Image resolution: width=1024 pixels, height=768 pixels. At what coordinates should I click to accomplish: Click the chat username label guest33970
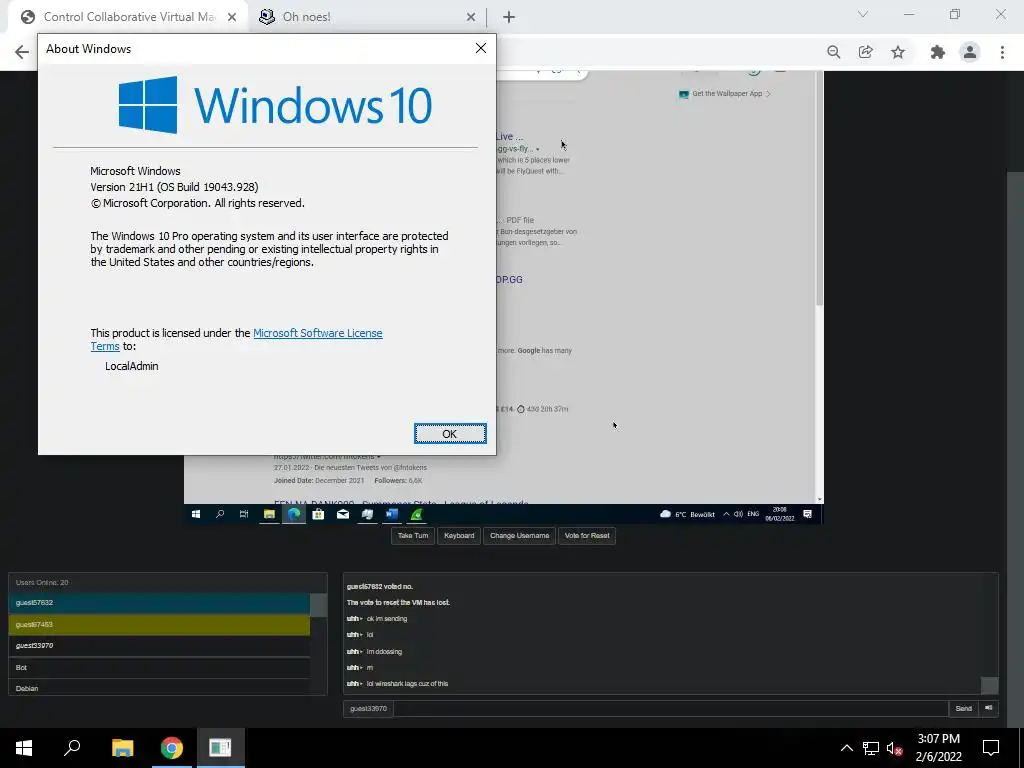click(368, 709)
